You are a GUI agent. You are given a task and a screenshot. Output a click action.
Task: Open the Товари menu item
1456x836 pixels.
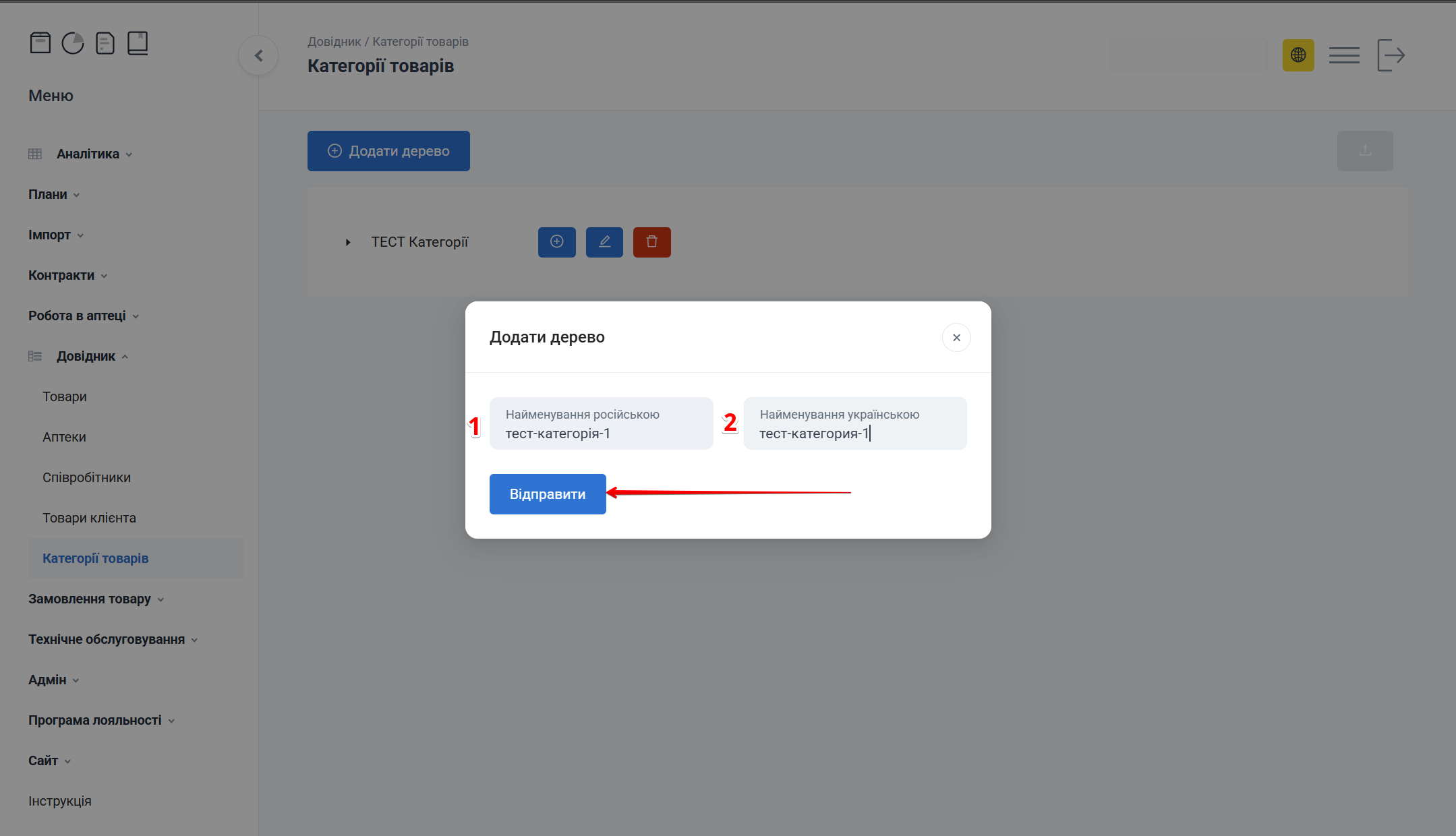pyautogui.click(x=65, y=396)
